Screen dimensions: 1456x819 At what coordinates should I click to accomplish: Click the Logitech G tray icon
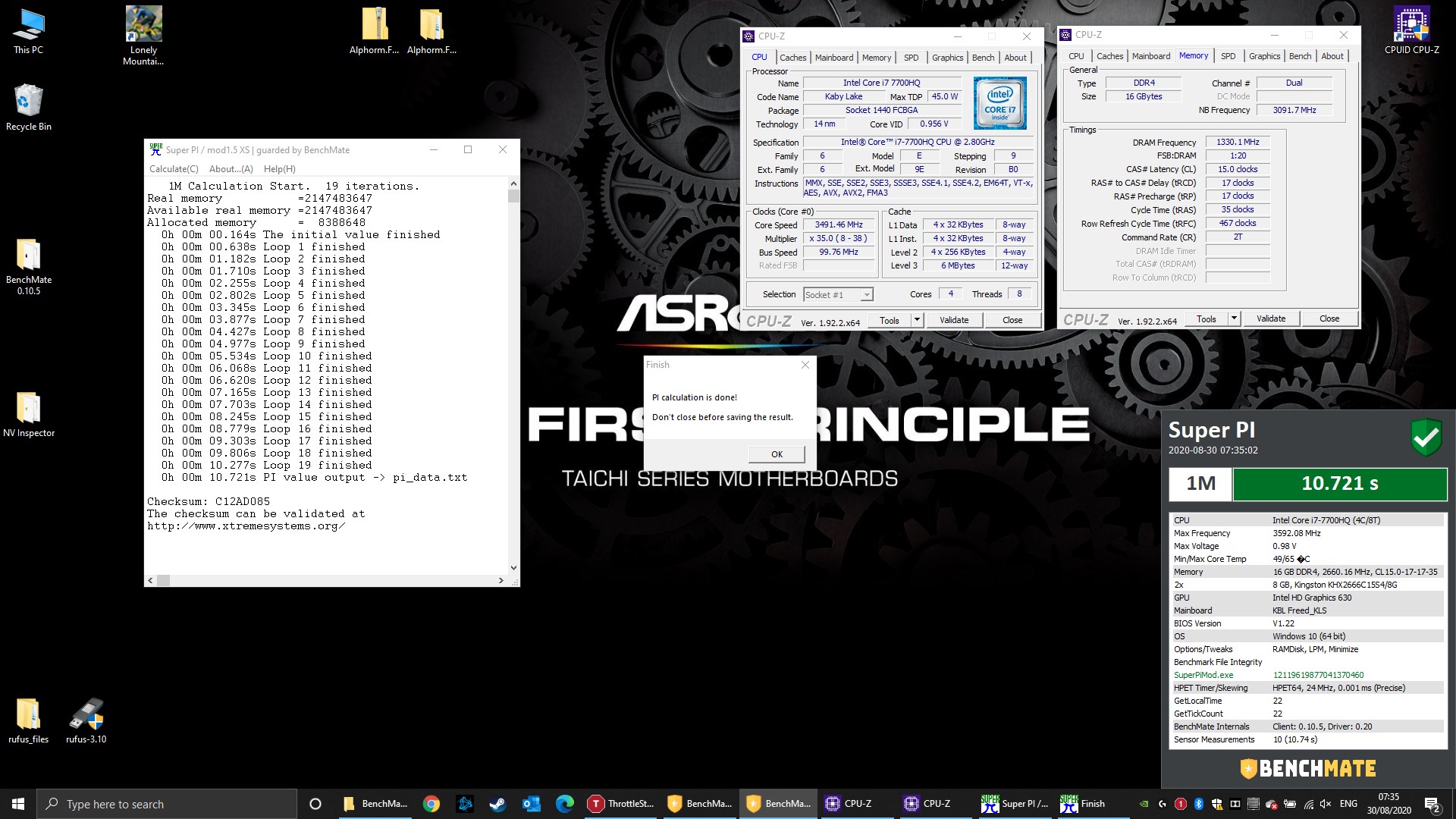pos(1163,804)
